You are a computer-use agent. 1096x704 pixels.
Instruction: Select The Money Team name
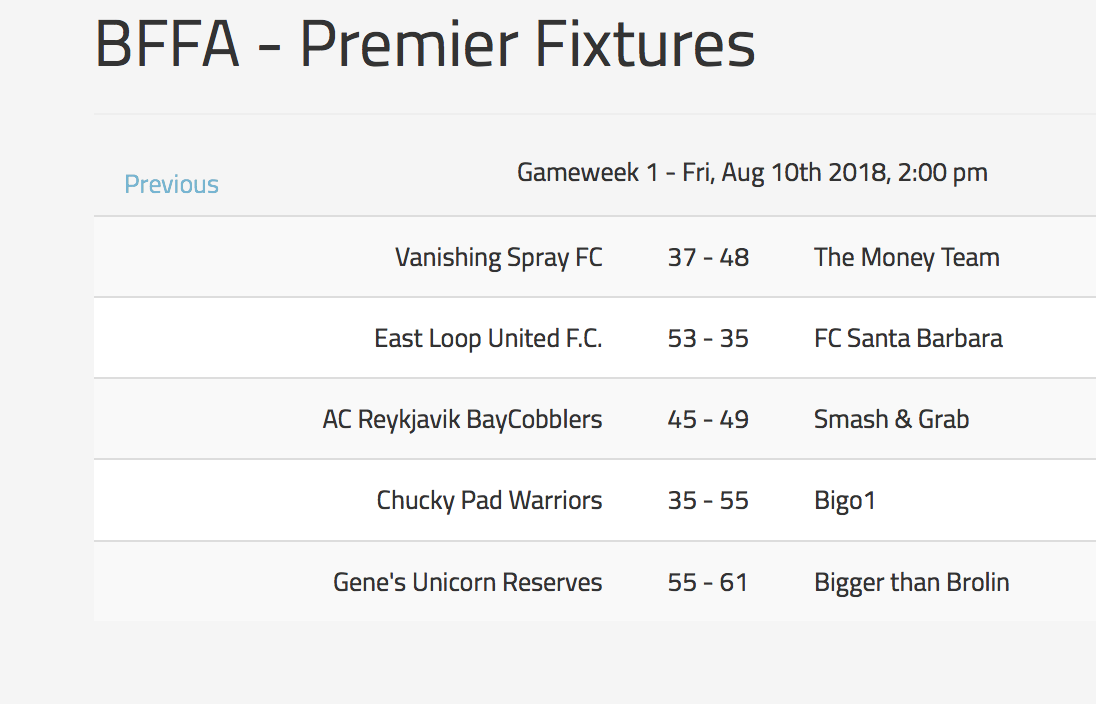tap(907, 257)
